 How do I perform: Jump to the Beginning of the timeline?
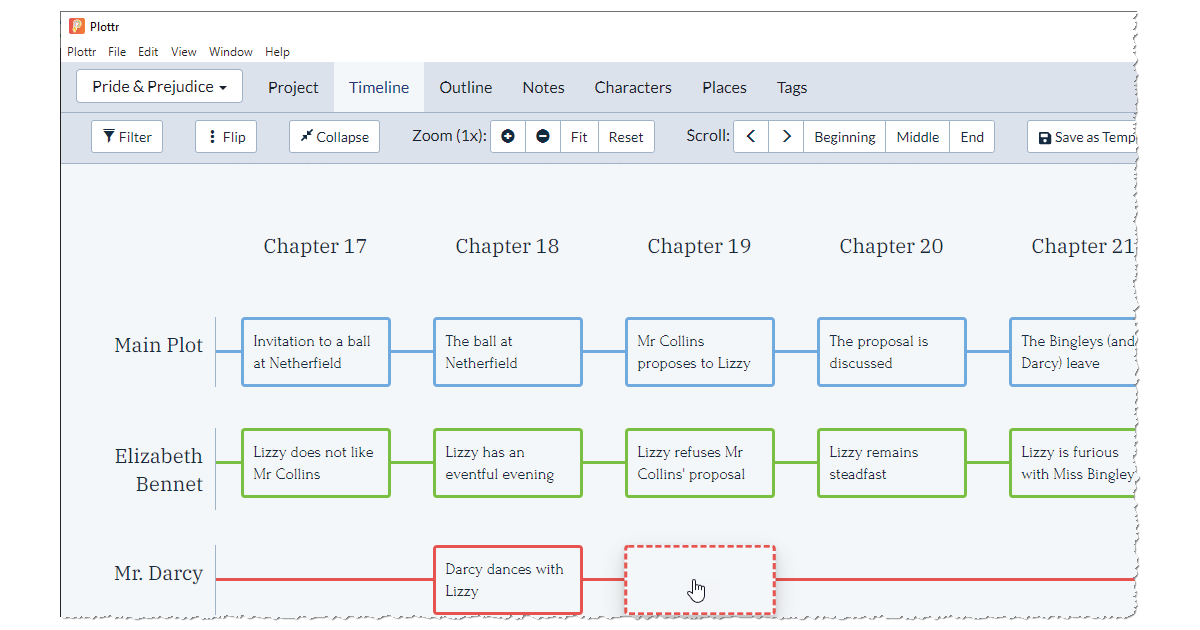tap(845, 137)
